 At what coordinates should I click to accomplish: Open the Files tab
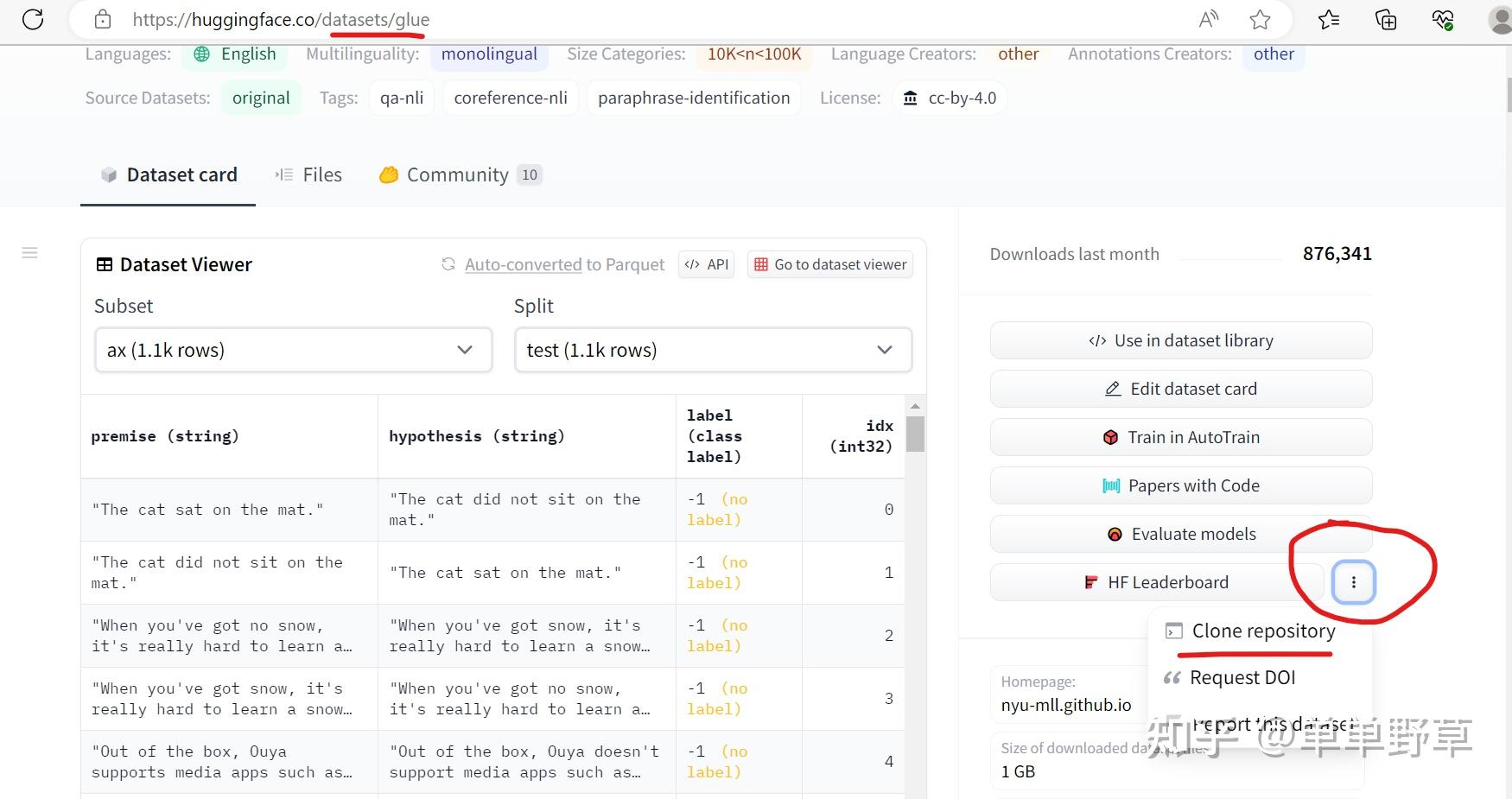(308, 174)
